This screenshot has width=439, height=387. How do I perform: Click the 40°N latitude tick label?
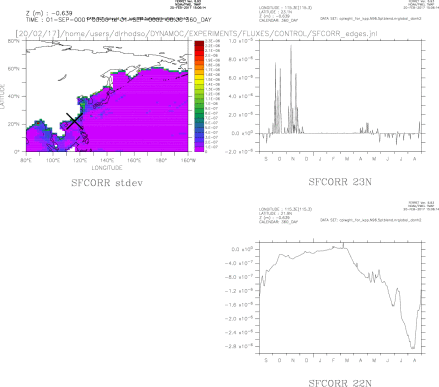(14, 96)
